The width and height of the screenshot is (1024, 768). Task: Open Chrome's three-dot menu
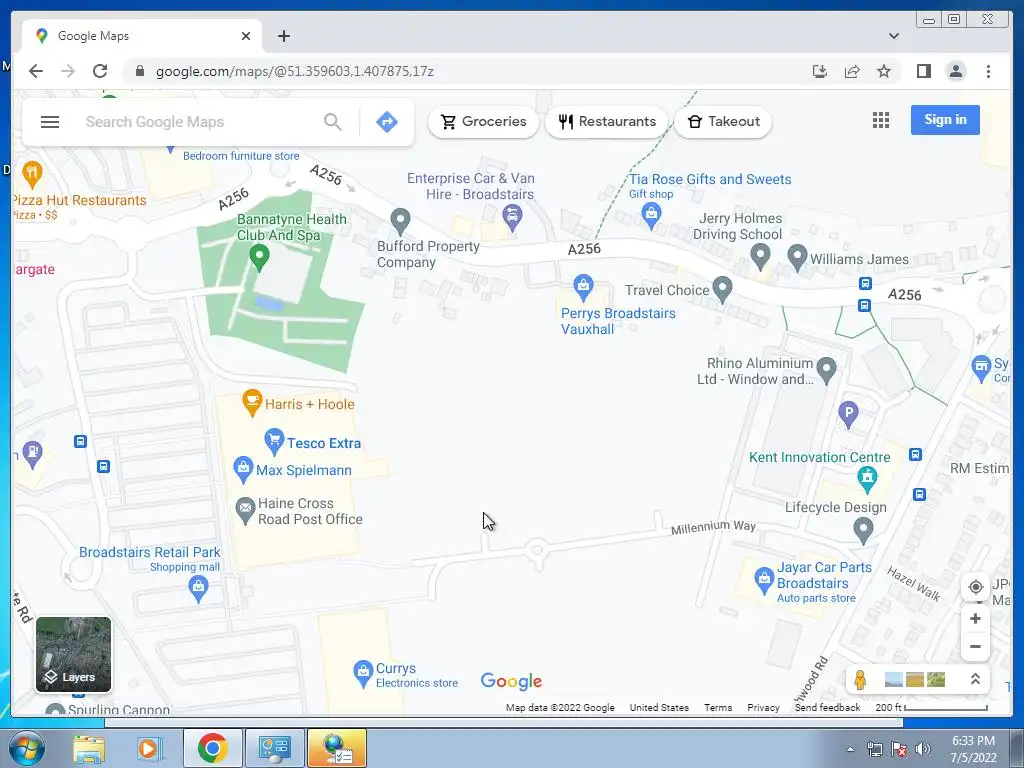pos(988,71)
